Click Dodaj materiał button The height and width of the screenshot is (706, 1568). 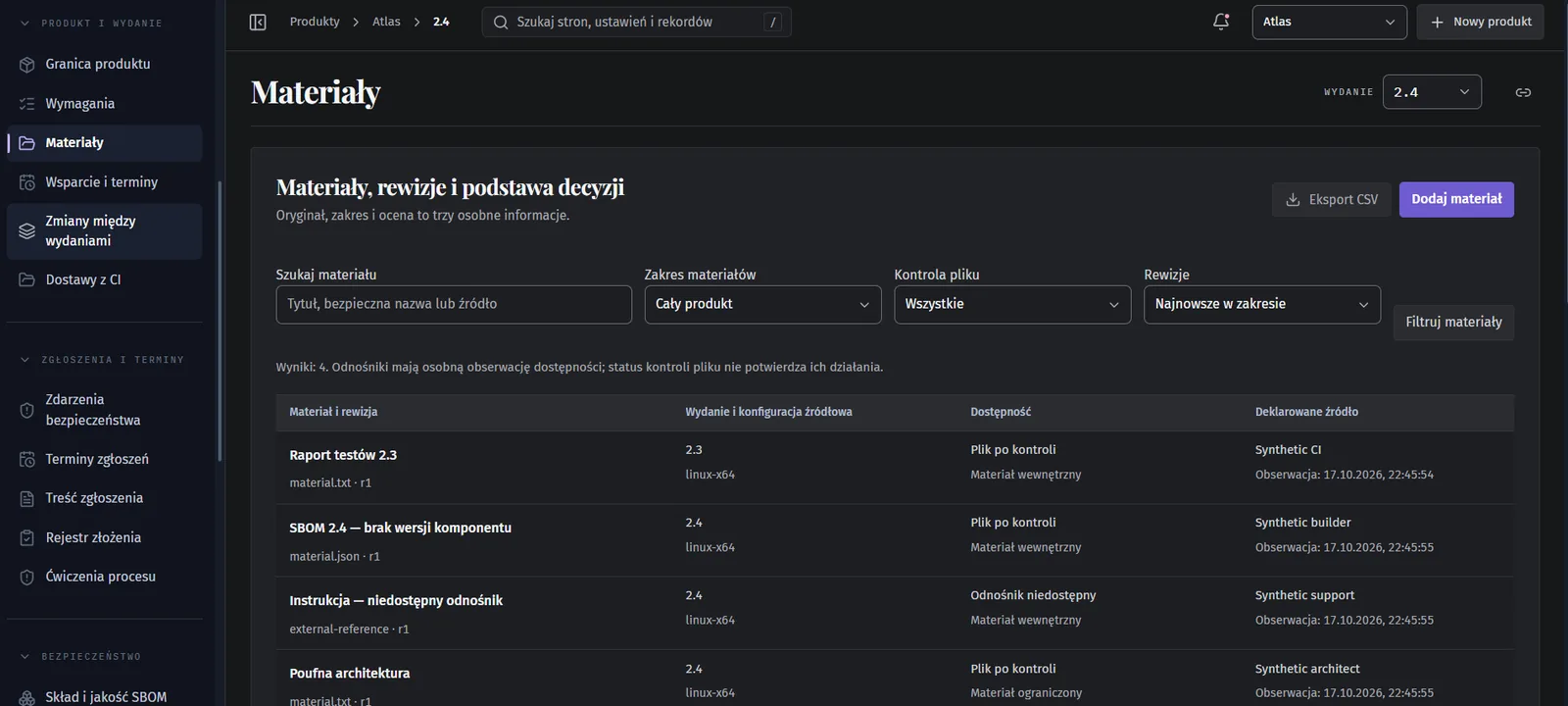click(x=1456, y=199)
